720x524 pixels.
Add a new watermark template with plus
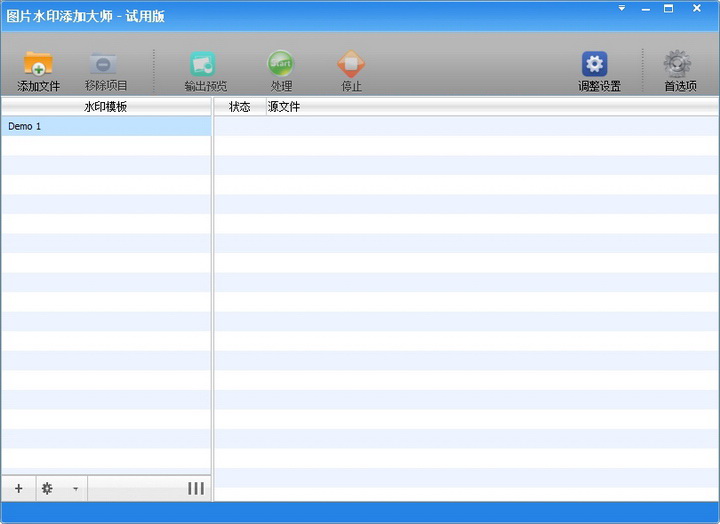click(18, 488)
